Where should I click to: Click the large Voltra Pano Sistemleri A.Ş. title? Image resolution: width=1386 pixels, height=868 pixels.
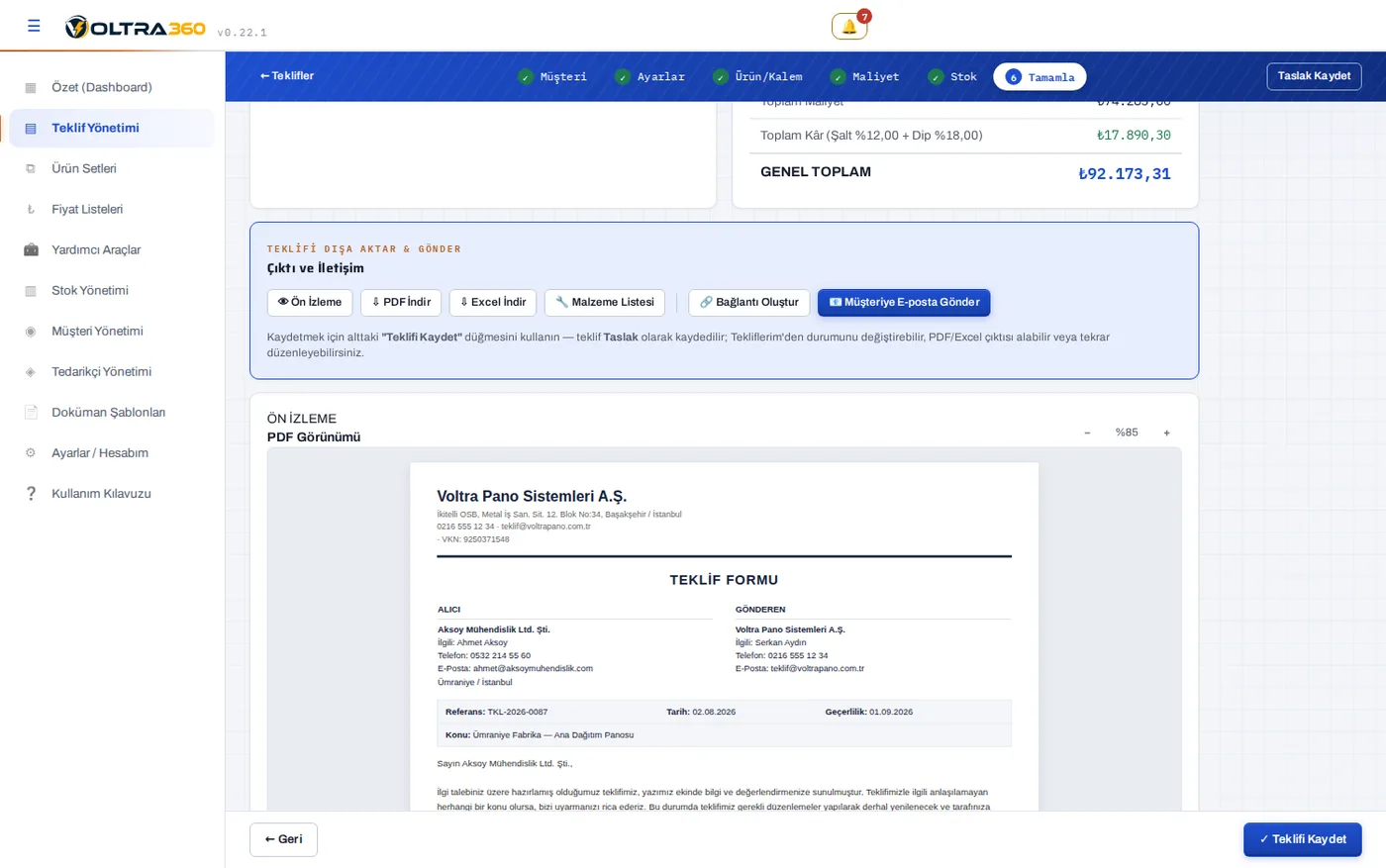tap(532, 496)
